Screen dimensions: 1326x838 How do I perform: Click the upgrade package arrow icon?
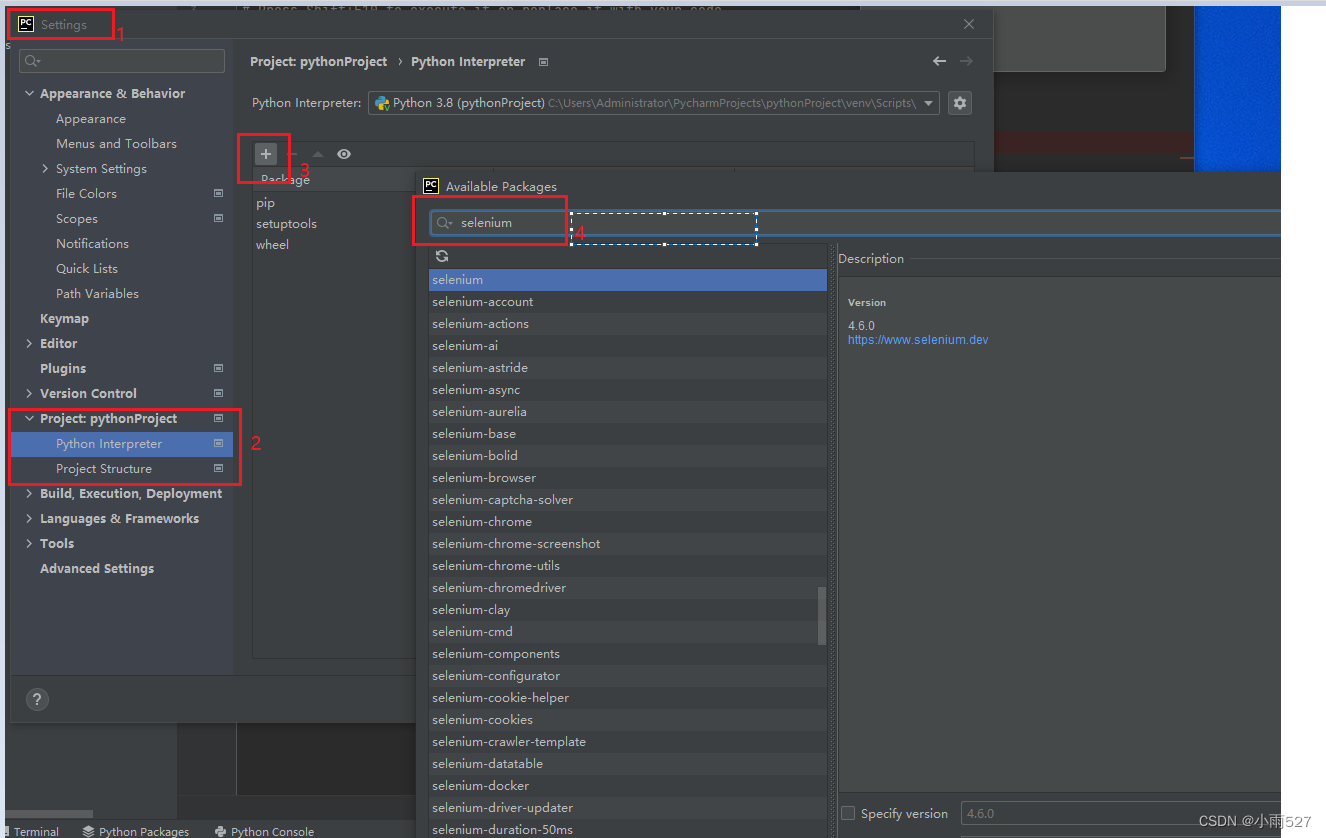tap(318, 154)
